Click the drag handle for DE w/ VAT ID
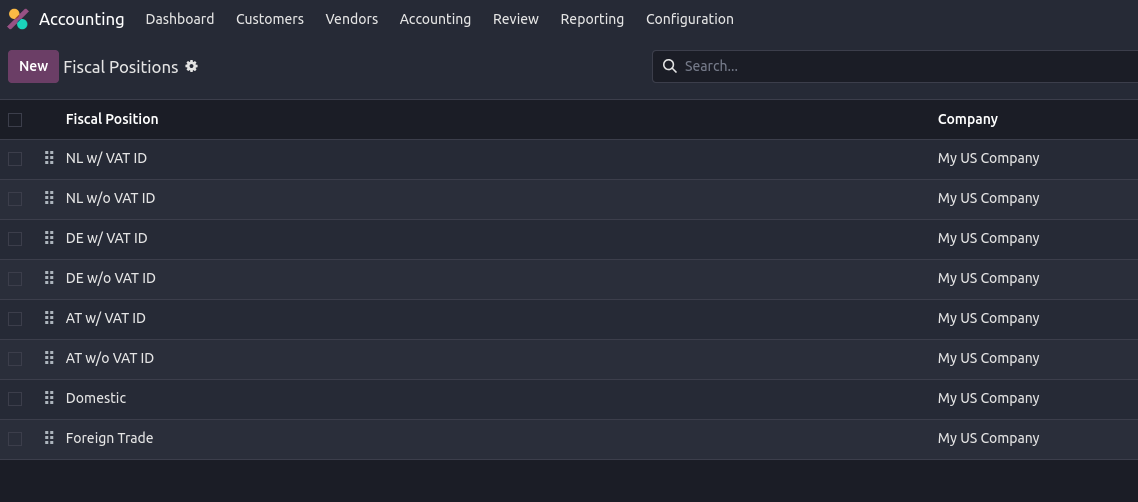This screenshot has height=502, width=1138. 49,238
